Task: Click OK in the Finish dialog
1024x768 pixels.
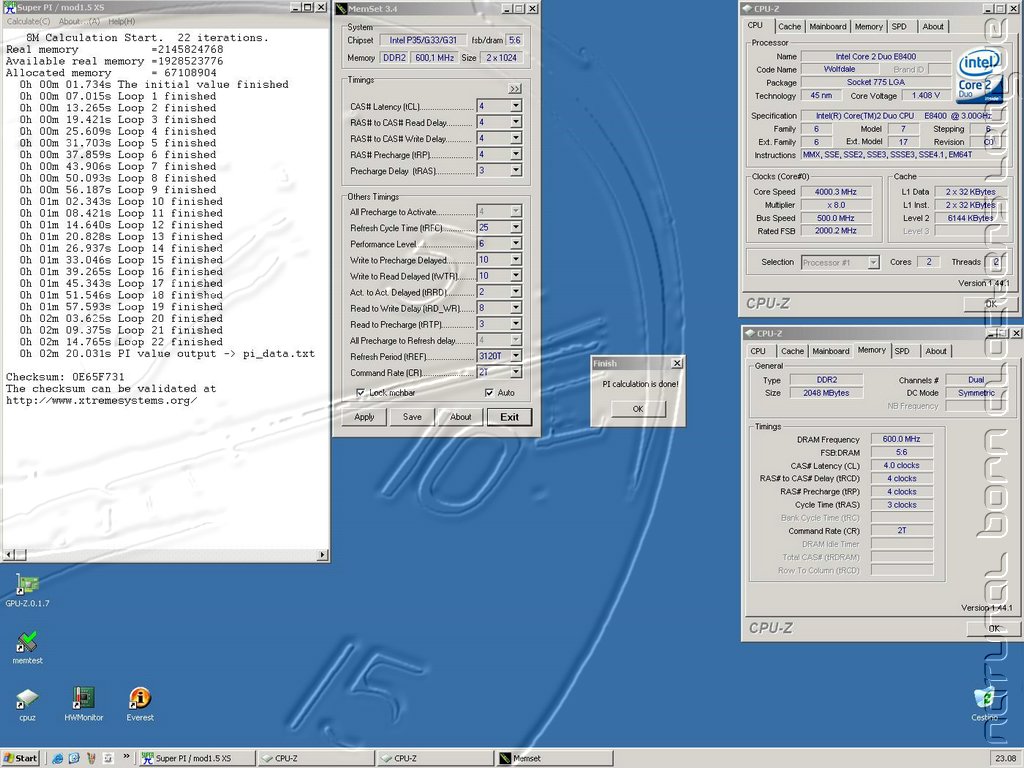Action: pyautogui.click(x=638, y=409)
